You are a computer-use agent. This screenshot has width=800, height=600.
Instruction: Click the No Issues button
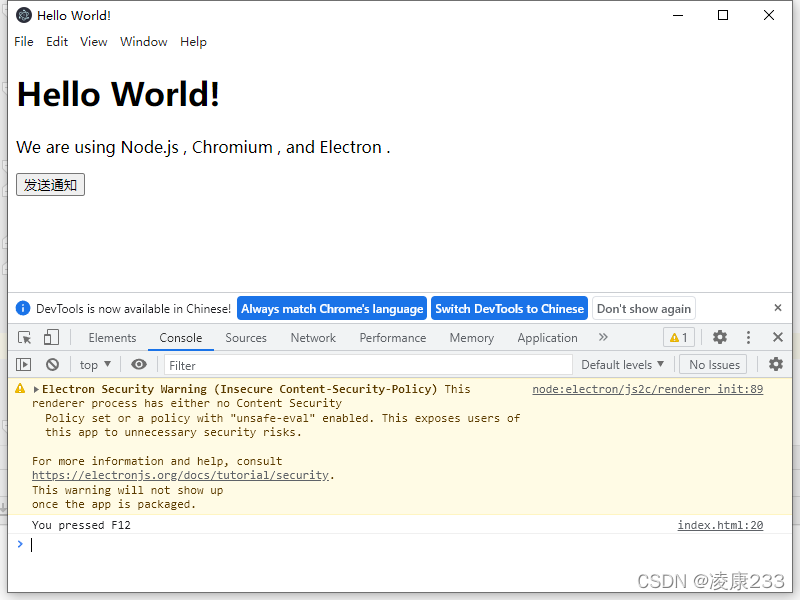[x=714, y=365]
